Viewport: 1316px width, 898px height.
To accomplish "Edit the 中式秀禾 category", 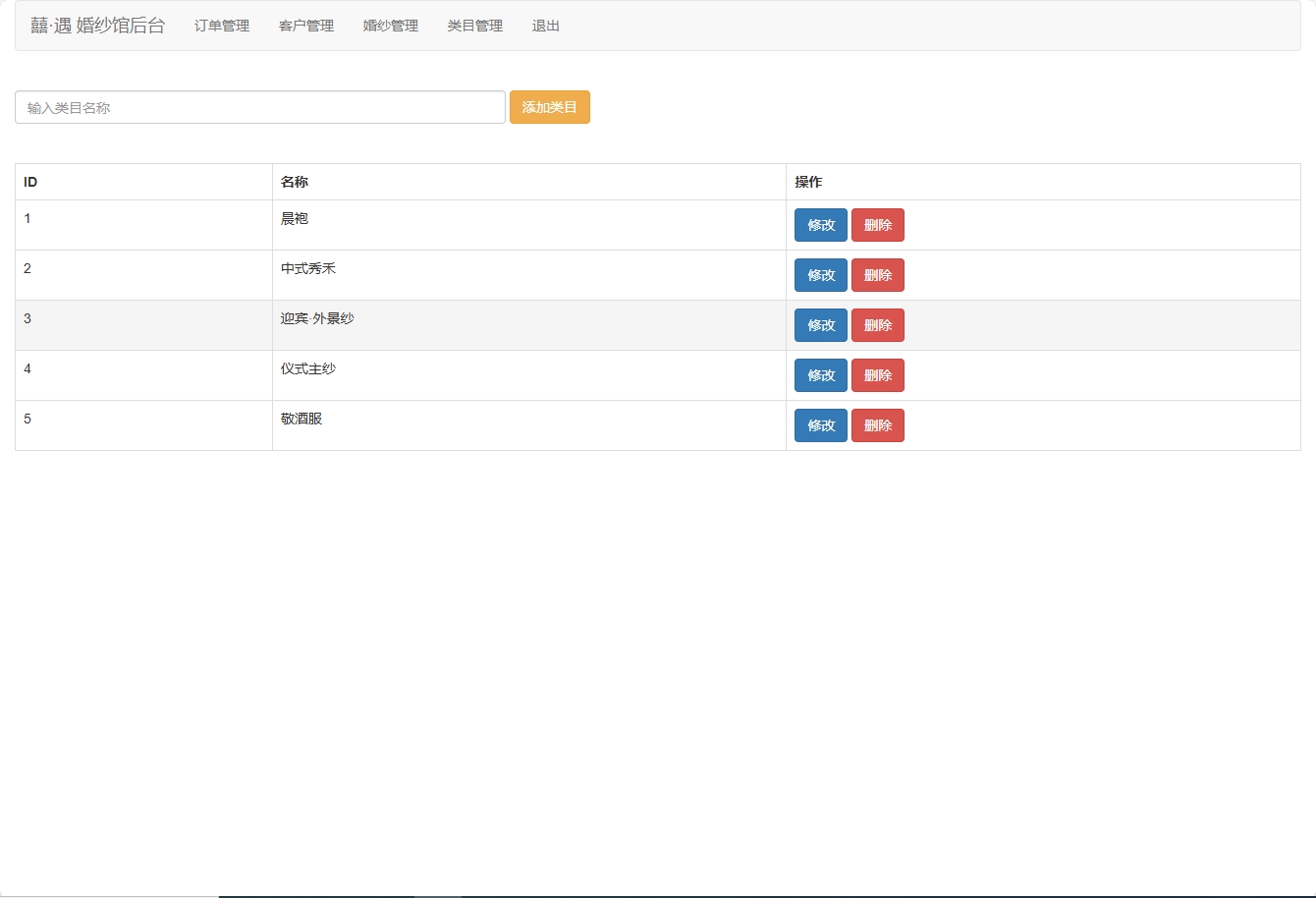I will click(x=820, y=275).
